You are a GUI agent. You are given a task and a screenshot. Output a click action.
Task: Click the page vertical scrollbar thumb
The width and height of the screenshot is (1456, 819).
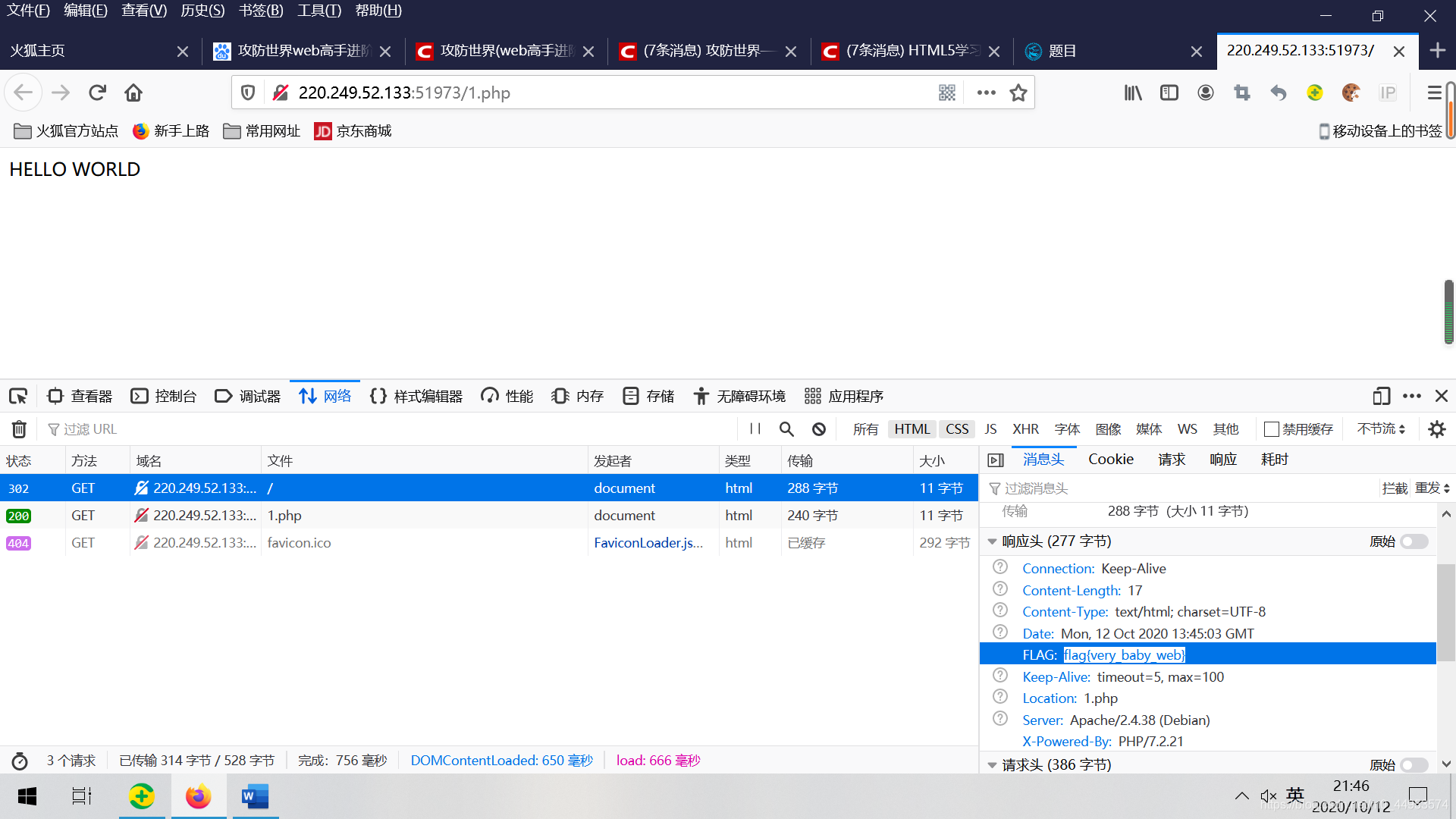(x=1448, y=312)
